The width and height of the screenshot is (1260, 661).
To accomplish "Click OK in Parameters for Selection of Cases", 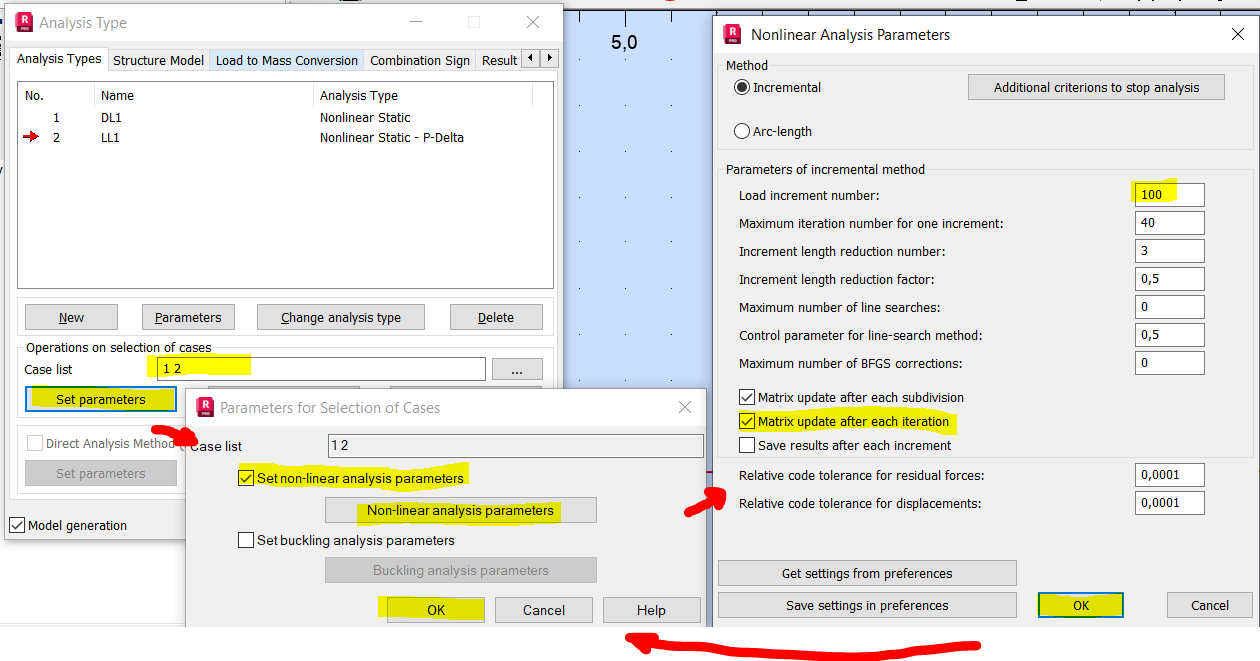I will click(436, 610).
